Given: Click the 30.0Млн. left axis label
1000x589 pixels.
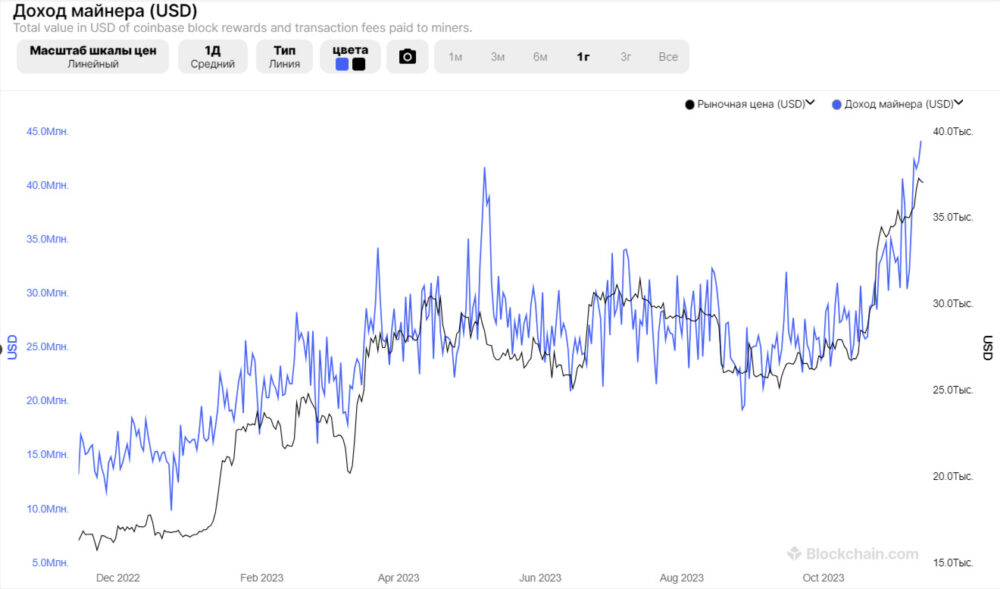Looking at the screenshot, I should [47, 293].
